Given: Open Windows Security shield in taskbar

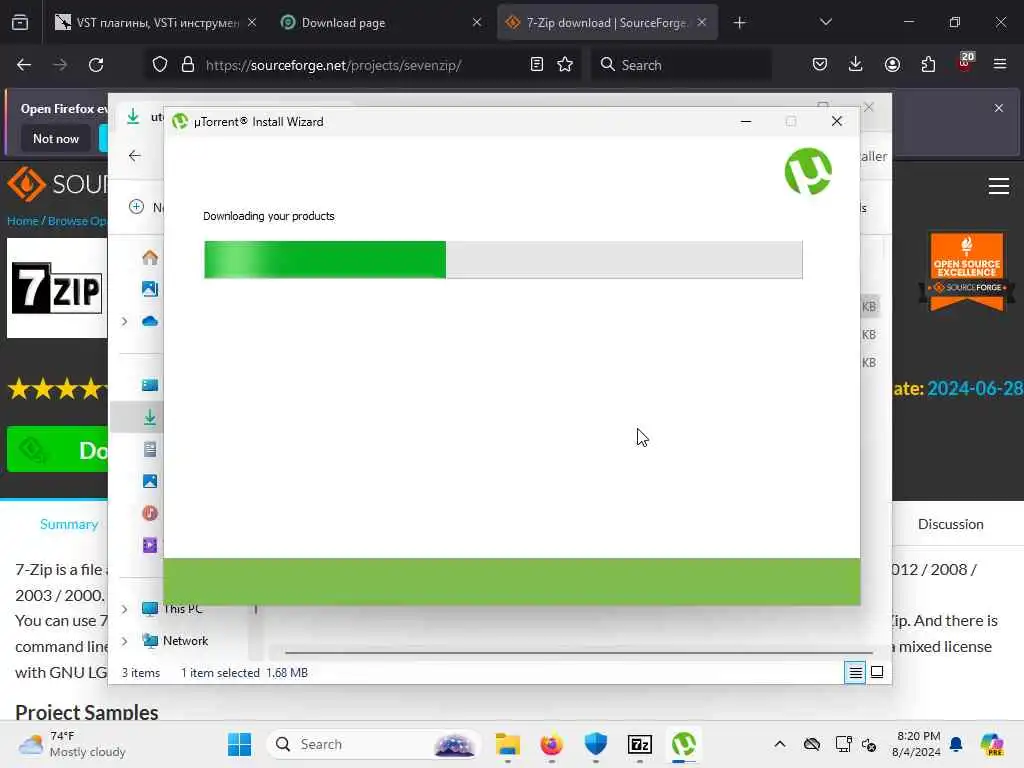Looking at the screenshot, I should (x=596, y=744).
